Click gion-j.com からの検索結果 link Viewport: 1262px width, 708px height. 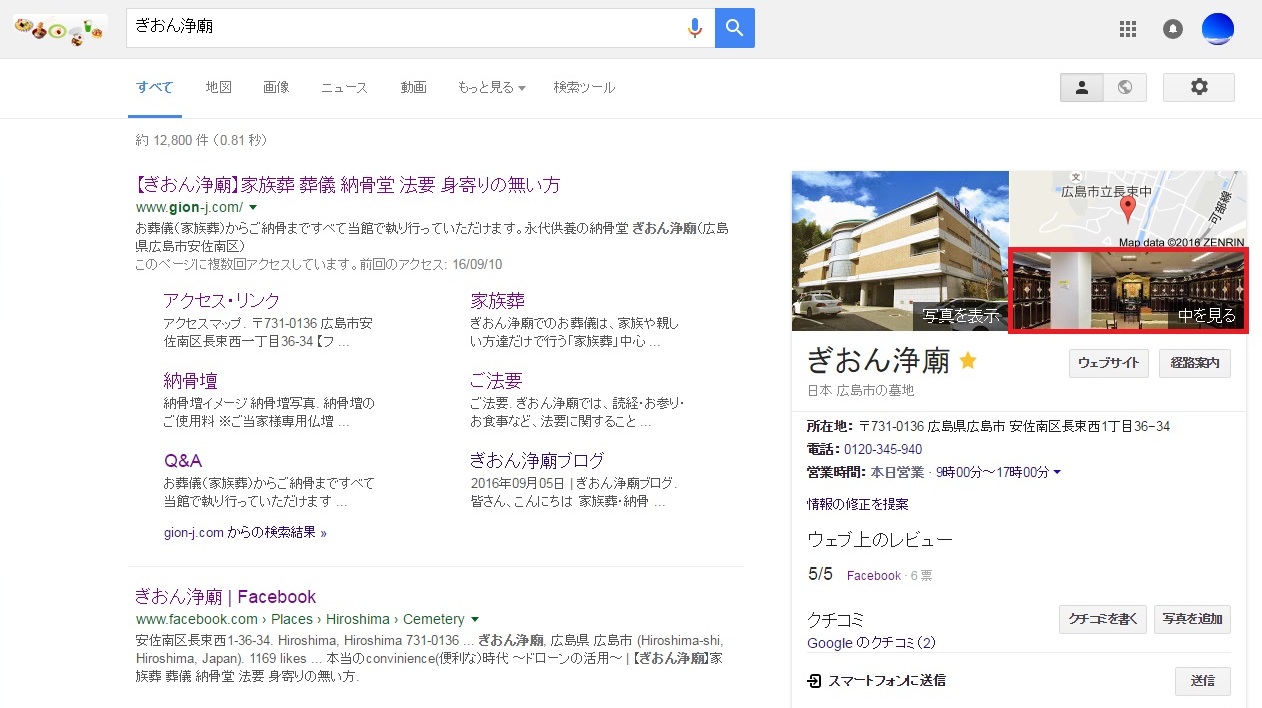pos(245,533)
